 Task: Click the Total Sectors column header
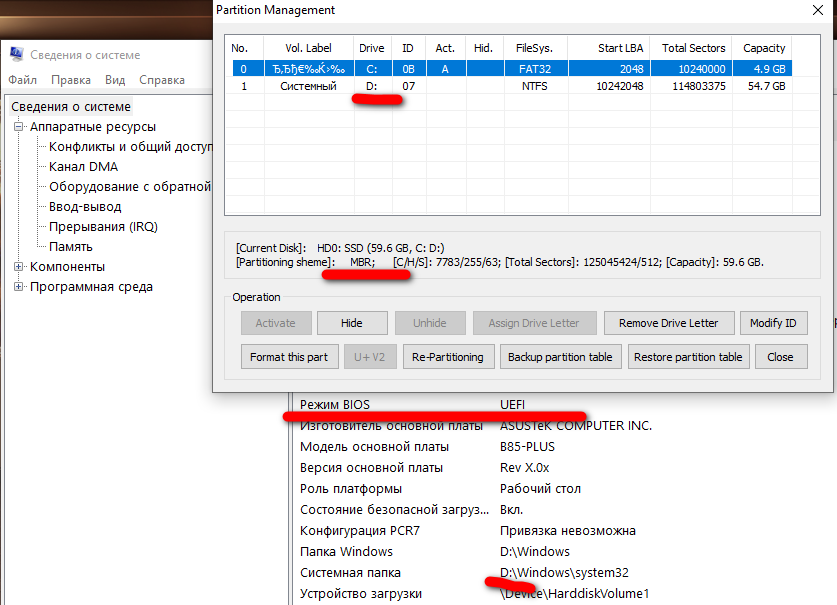pyautogui.click(x=691, y=48)
